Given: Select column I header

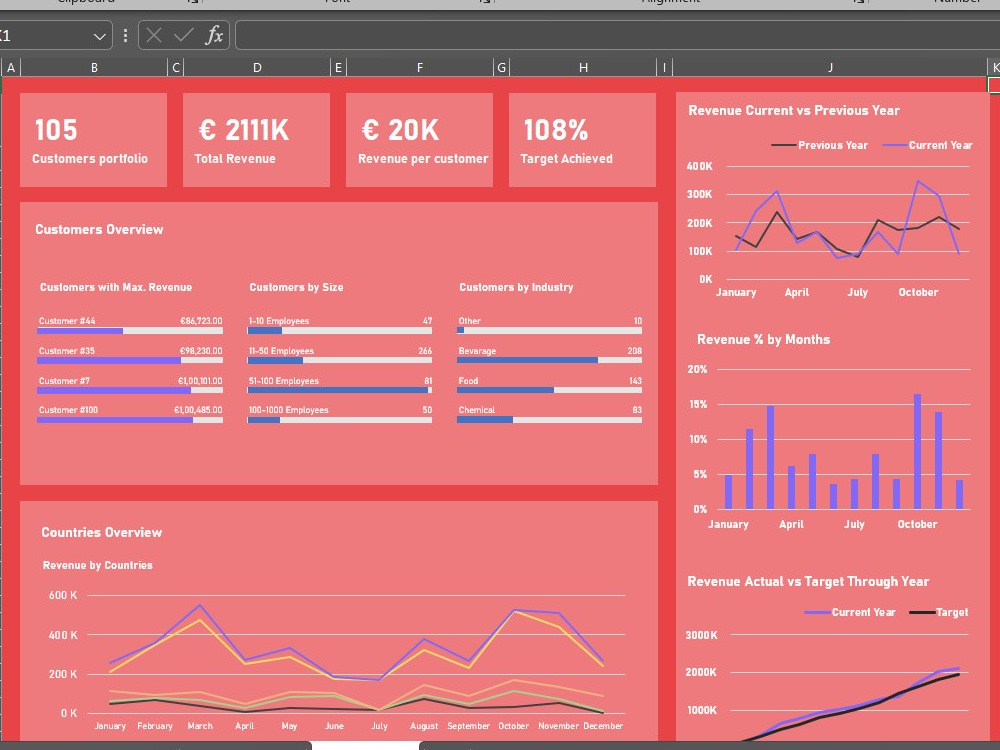Looking at the screenshot, I should pyautogui.click(x=665, y=67).
